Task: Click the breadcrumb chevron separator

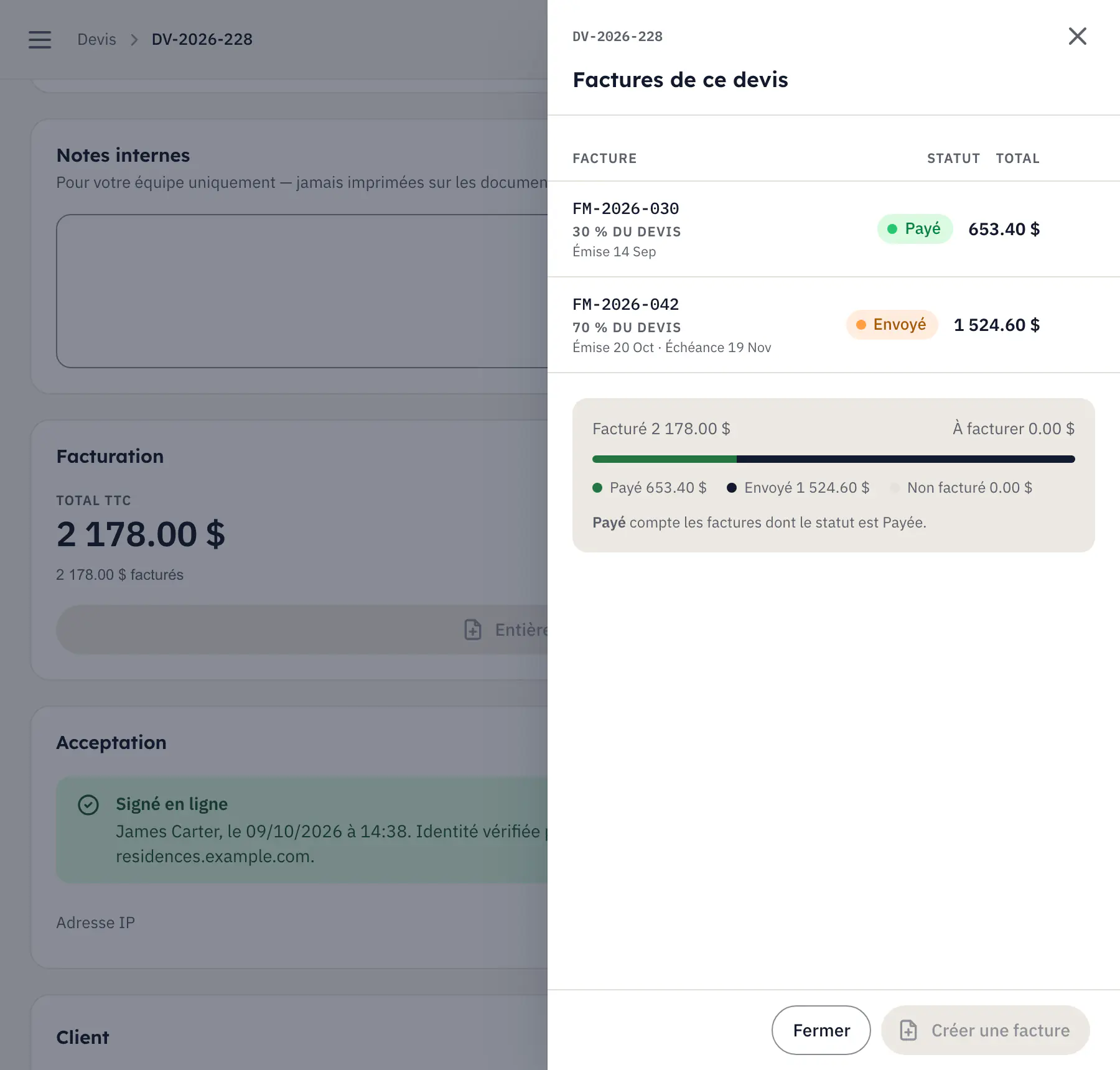Action: click(134, 39)
